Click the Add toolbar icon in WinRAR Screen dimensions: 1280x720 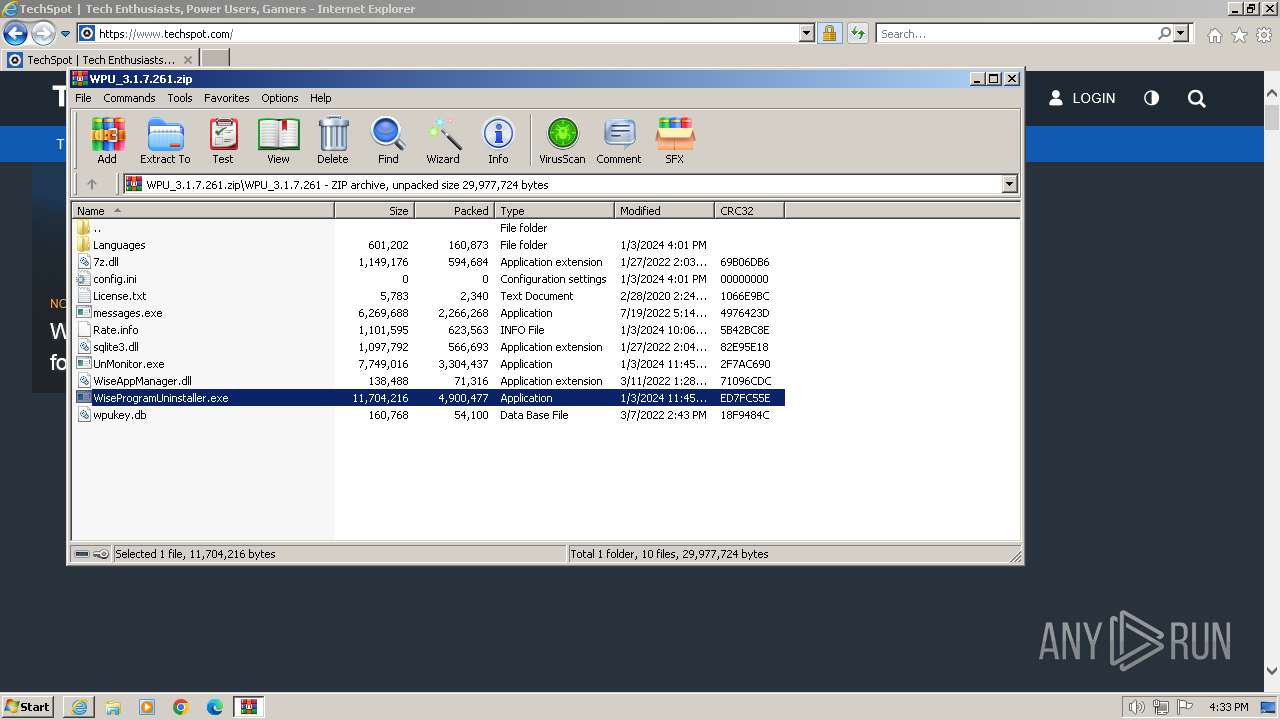tap(107, 140)
